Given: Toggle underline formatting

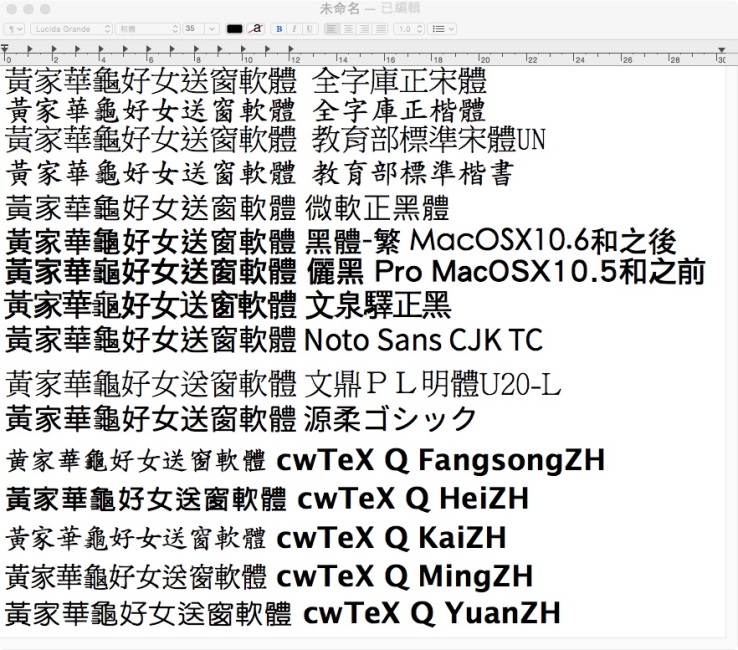Looking at the screenshot, I should 307,29.
